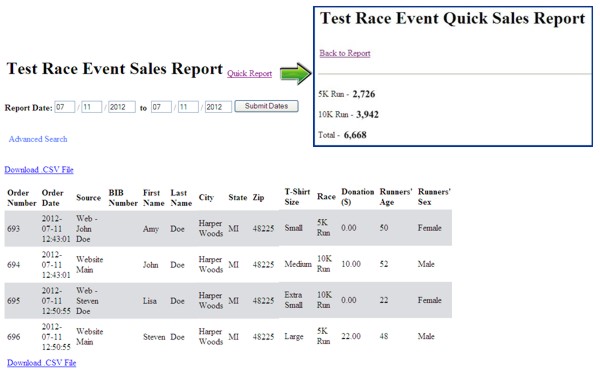Select order number 694
The image size is (600, 377).
tap(13, 265)
